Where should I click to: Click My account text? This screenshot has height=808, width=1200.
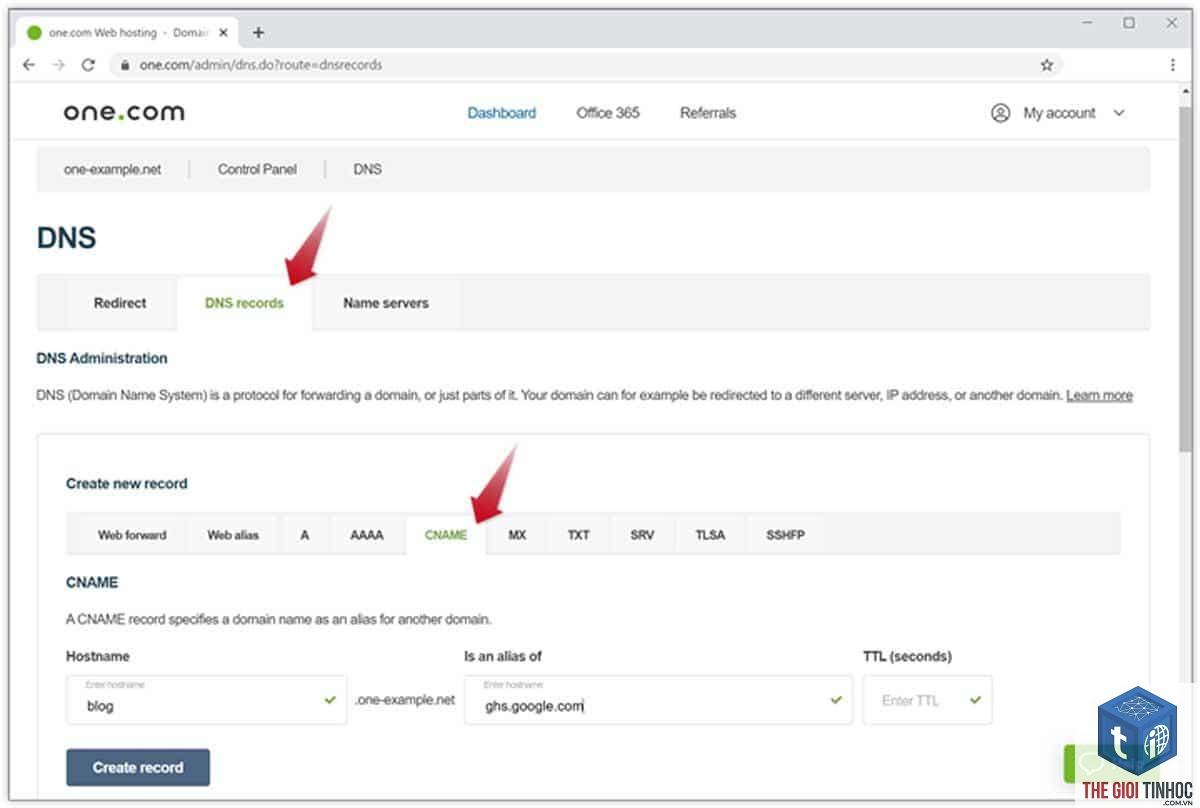[x=1059, y=113]
